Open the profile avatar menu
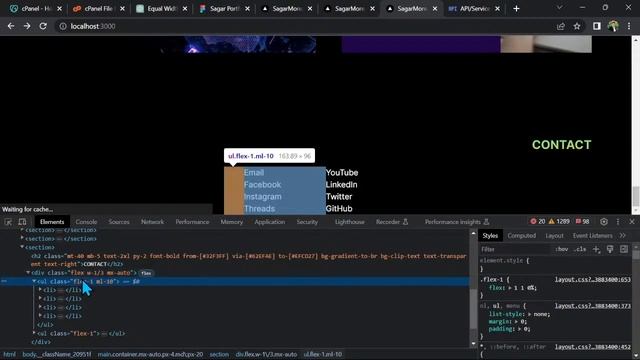Viewport: 640px width, 360px height. point(613,26)
